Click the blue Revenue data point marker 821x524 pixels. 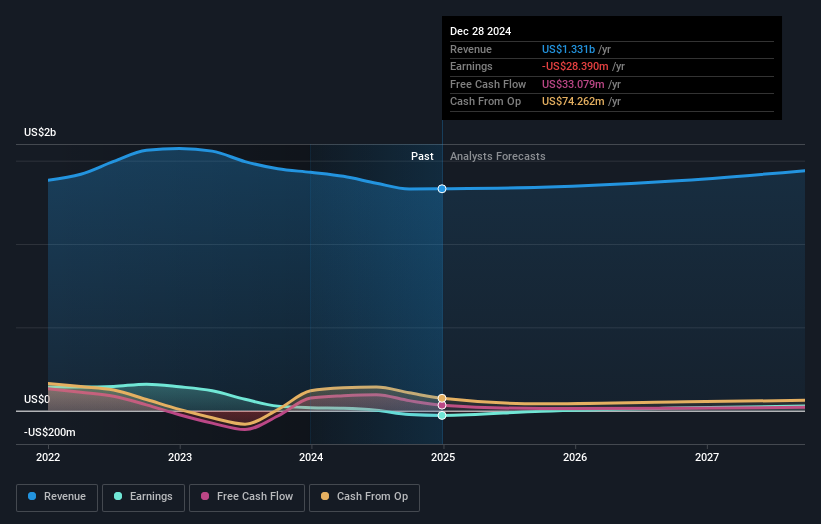click(442, 188)
